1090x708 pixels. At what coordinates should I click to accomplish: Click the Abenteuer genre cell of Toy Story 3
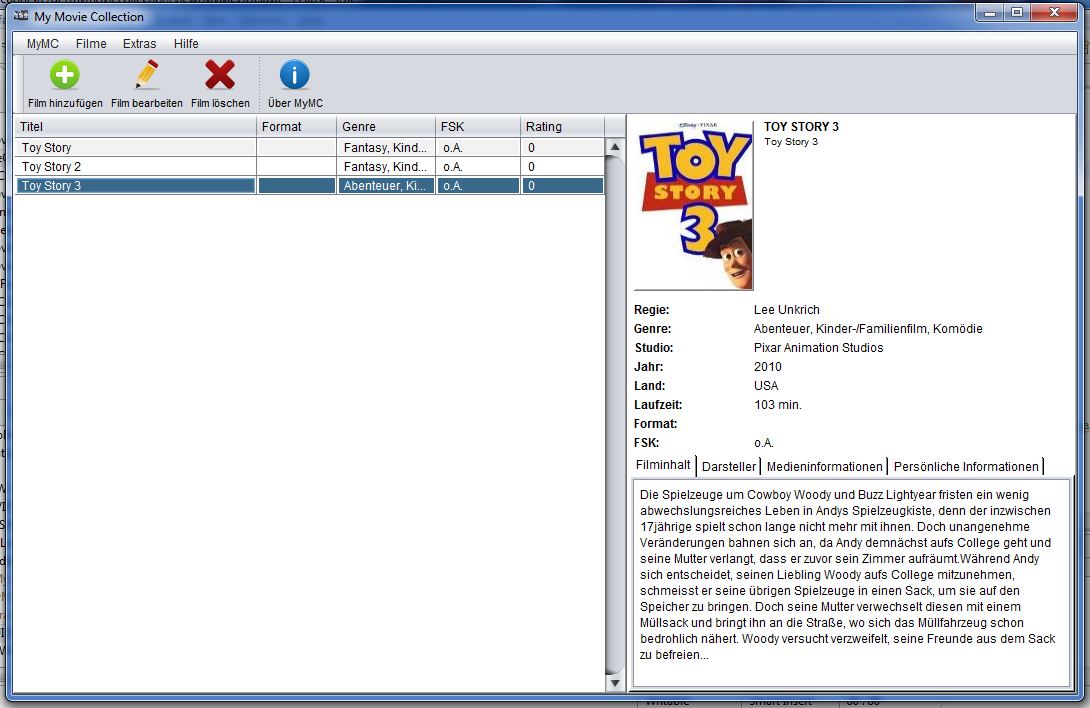click(386, 186)
